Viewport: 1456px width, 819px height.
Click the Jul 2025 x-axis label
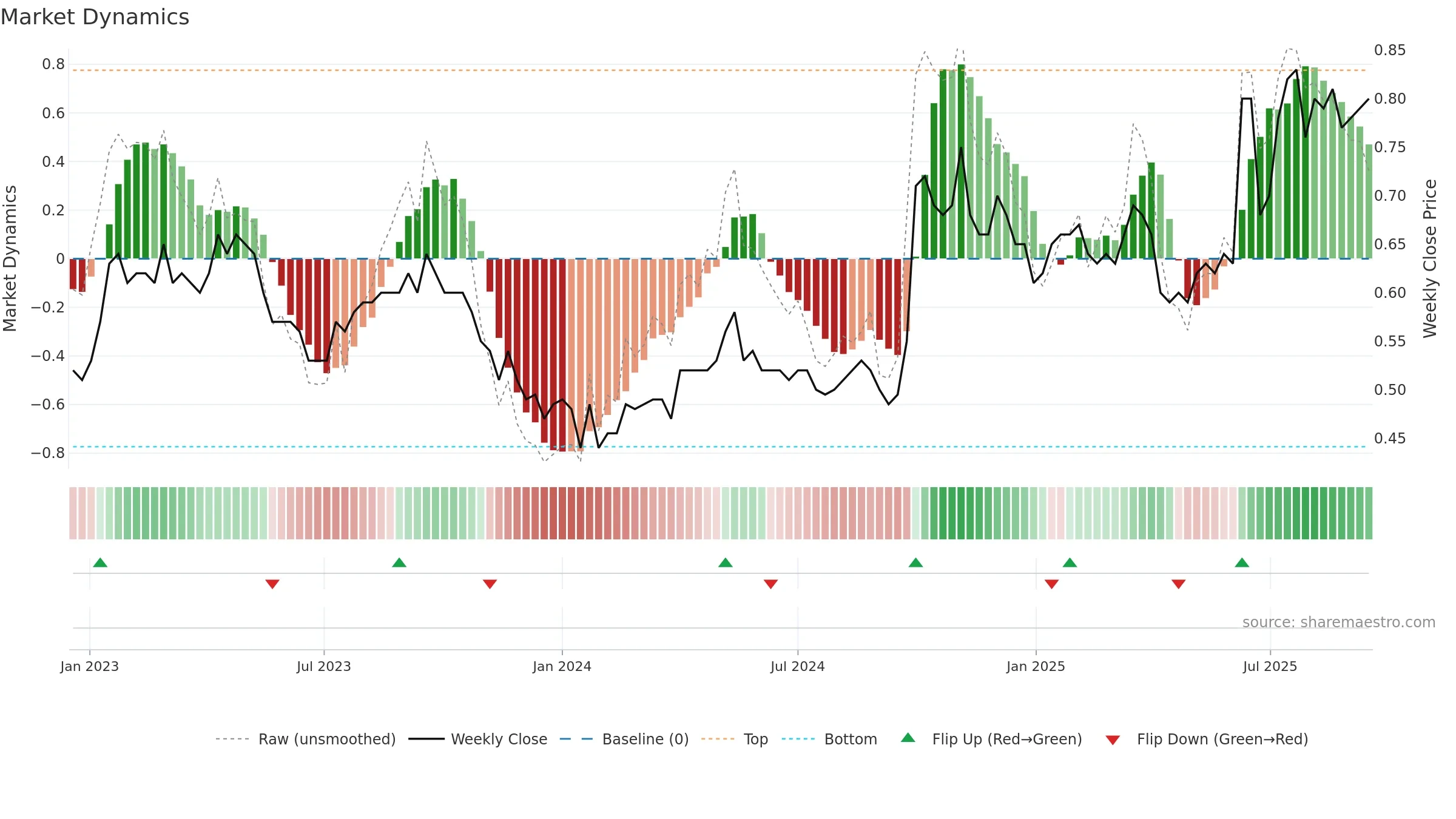tap(1270, 666)
